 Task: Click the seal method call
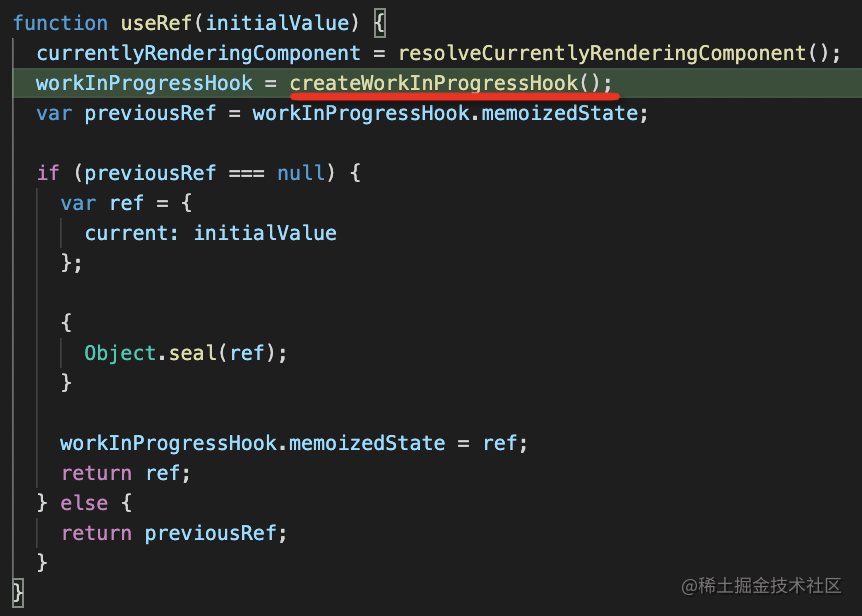click(192, 353)
